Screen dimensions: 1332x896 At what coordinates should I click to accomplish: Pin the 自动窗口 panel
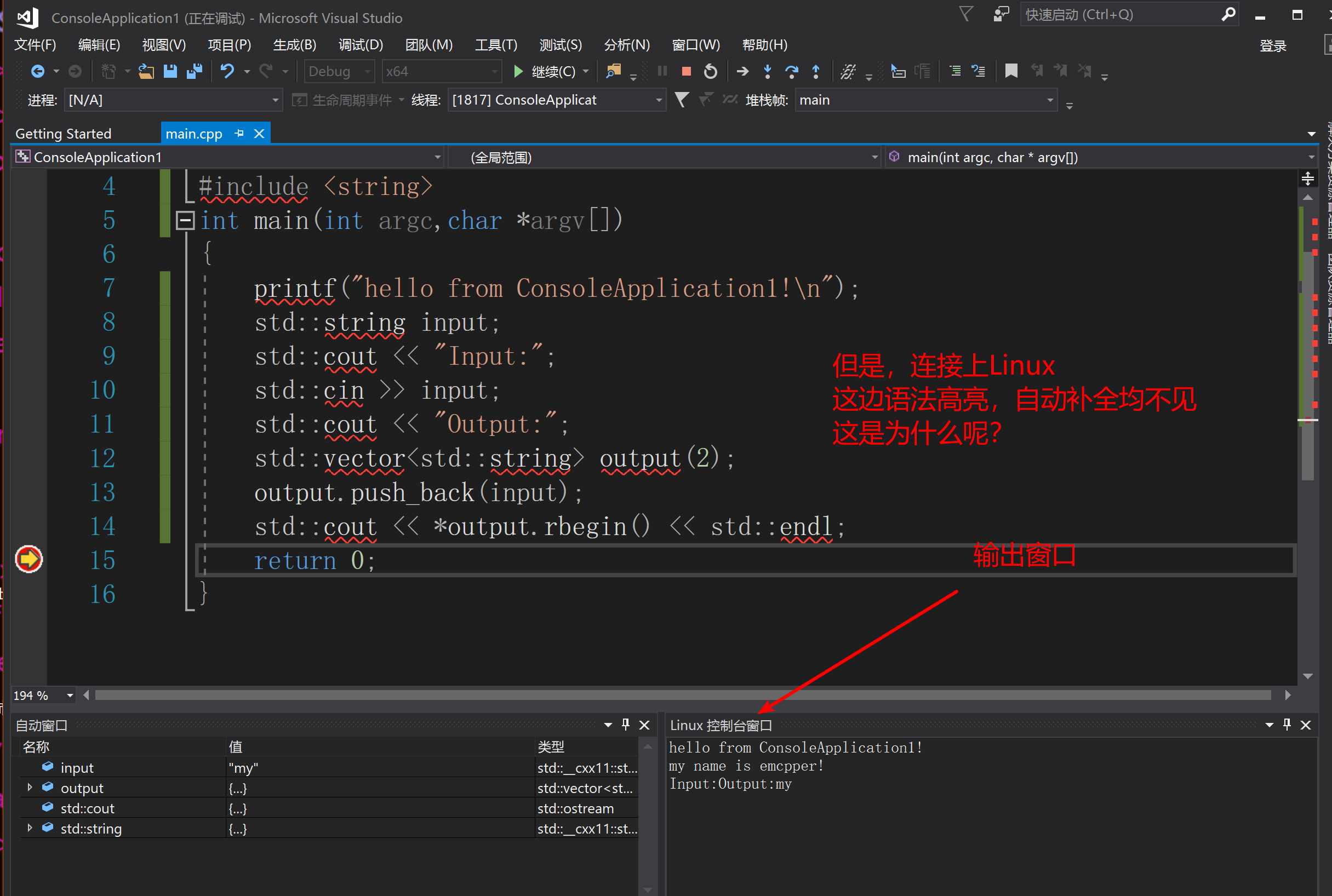(x=625, y=725)
